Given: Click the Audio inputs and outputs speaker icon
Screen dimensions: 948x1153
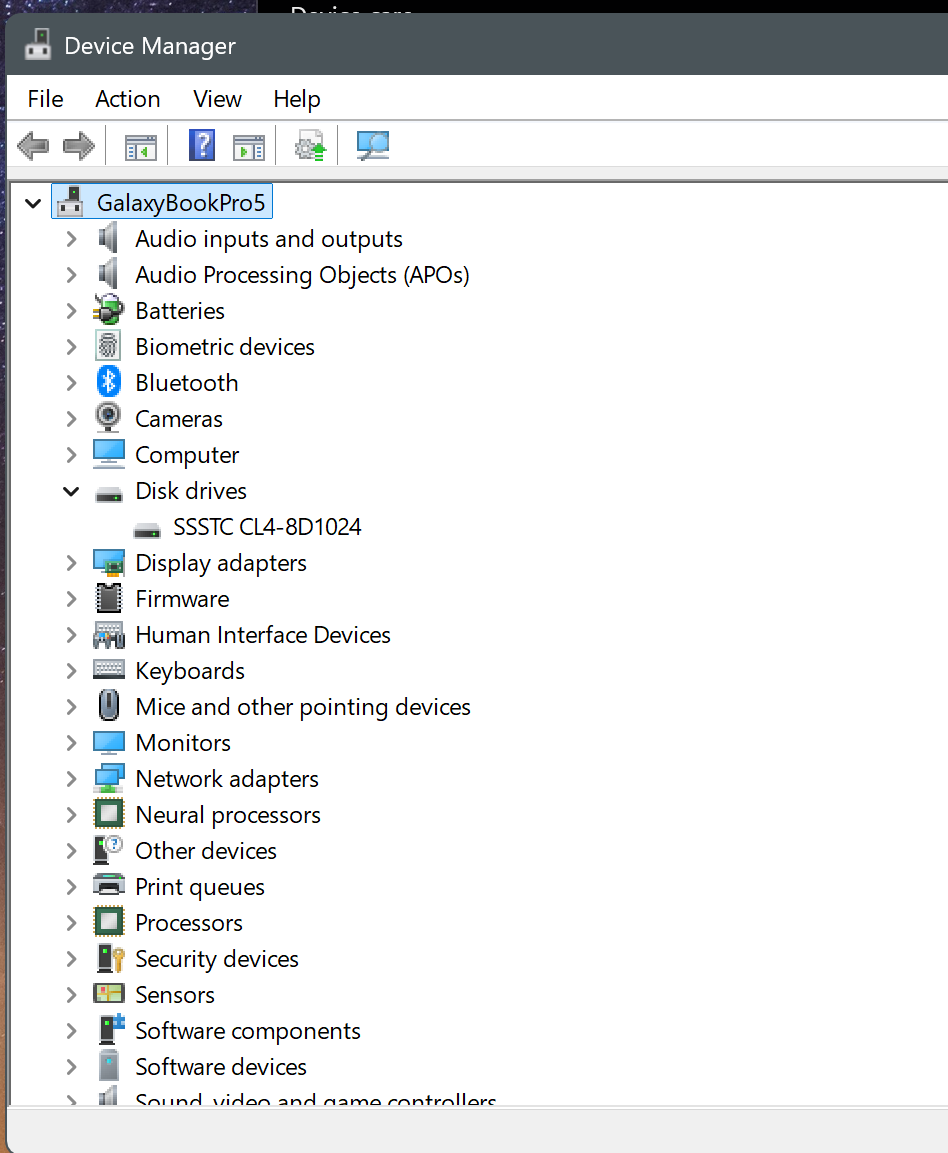Looking at the screenshot, I should [108, 238].
